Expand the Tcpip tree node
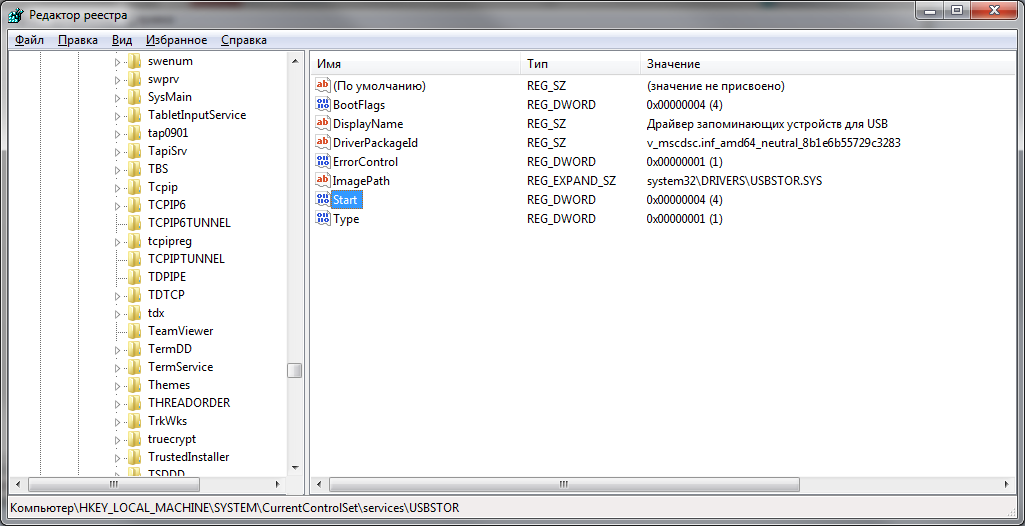The image size is (1025, 526). [x=118, y=188]
